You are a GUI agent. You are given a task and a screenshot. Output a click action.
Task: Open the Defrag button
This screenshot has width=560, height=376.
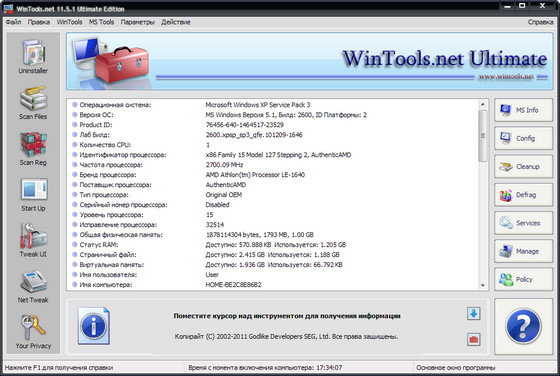(x=524, y=195)
